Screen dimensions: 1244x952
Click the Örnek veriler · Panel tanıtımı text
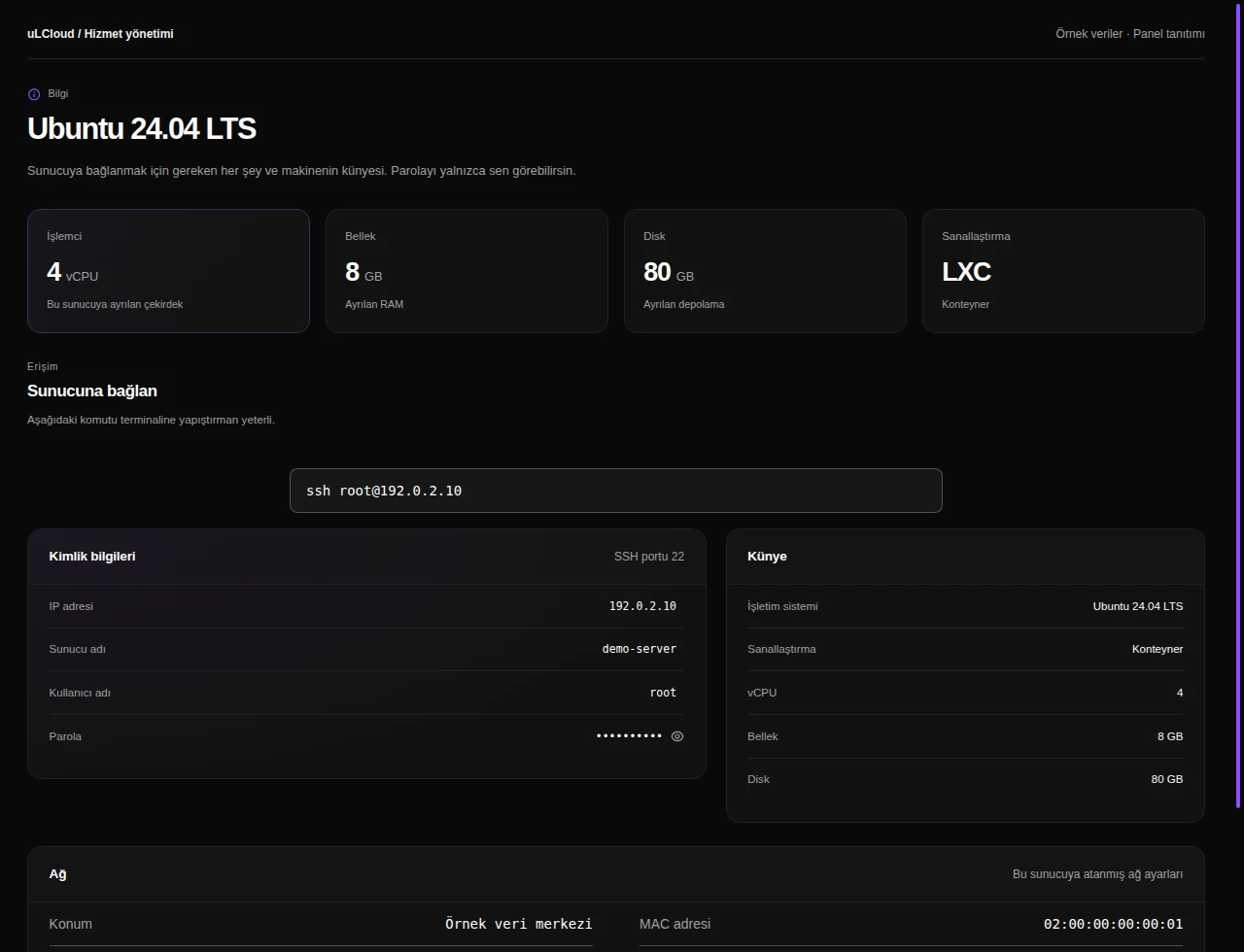[x=1130, y=34]
